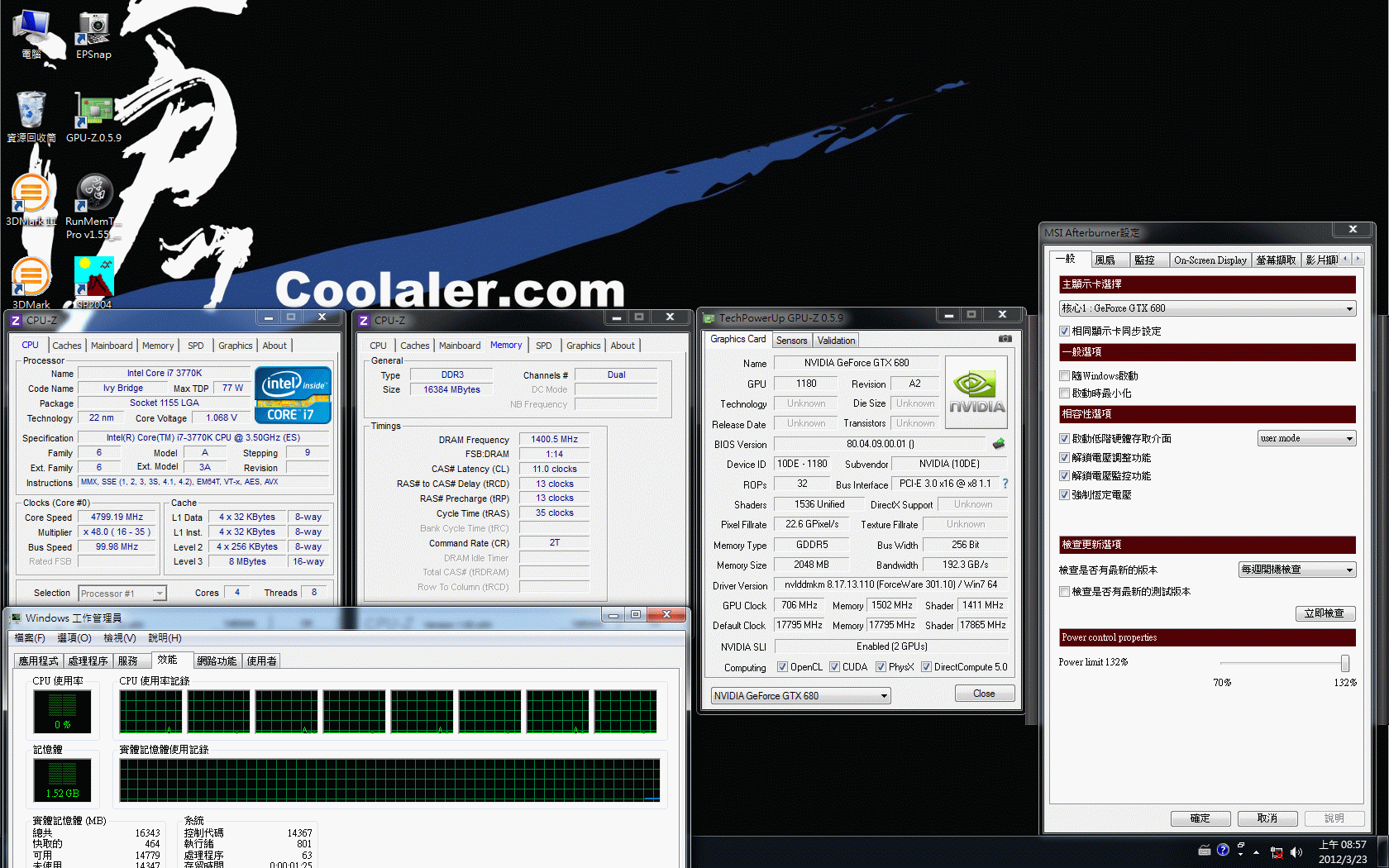Launch the SP2004 desktop shortcut
Image resolution: width=1389 pixels, height=868 pixels.
click(x=93, y=283)
